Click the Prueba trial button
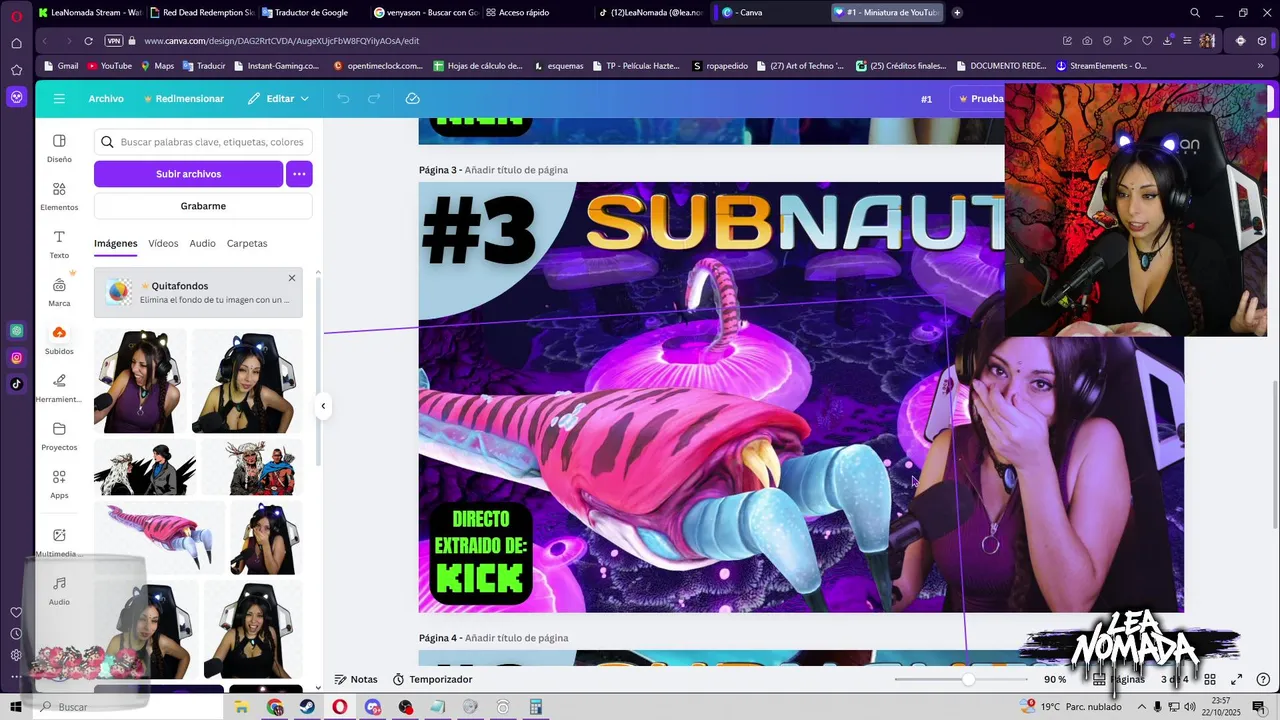Image resolution: width=1280 pixels, height=720 pixels. [x=980, y=99]
